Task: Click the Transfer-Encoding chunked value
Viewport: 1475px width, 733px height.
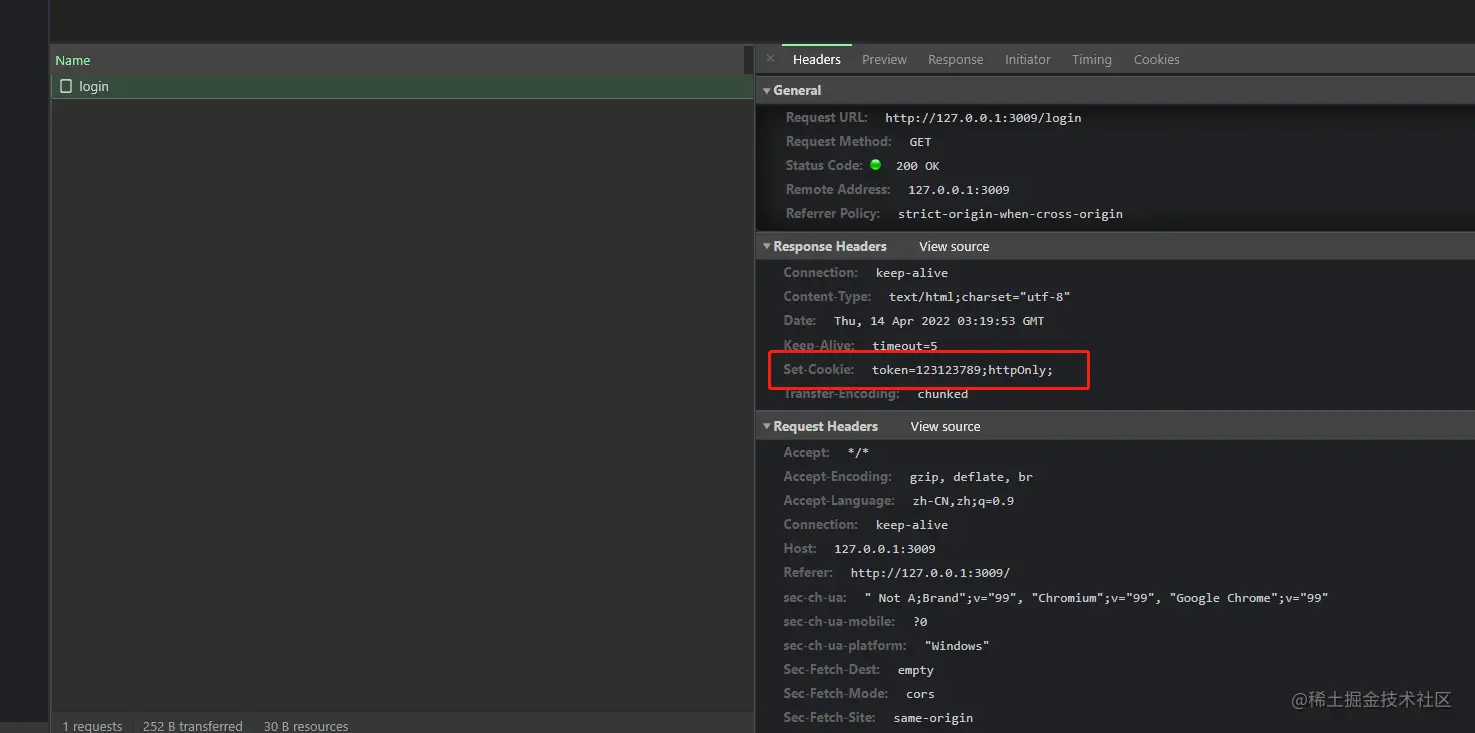Action: 943,394
